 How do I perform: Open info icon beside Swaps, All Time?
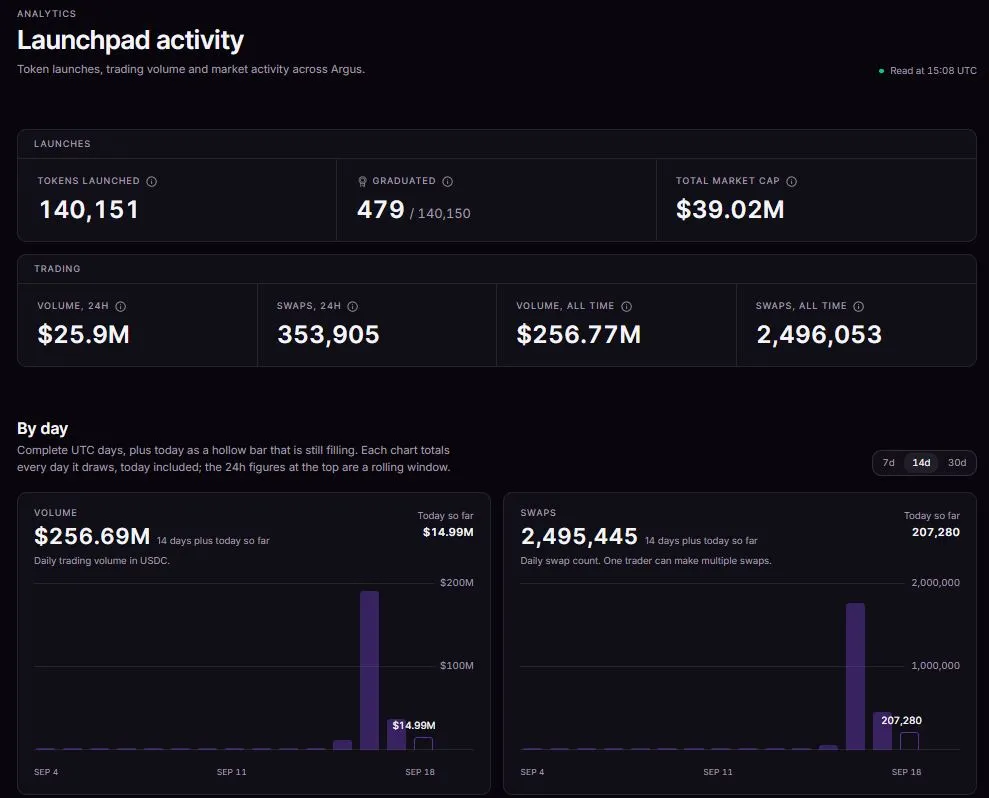pos(858,306)
